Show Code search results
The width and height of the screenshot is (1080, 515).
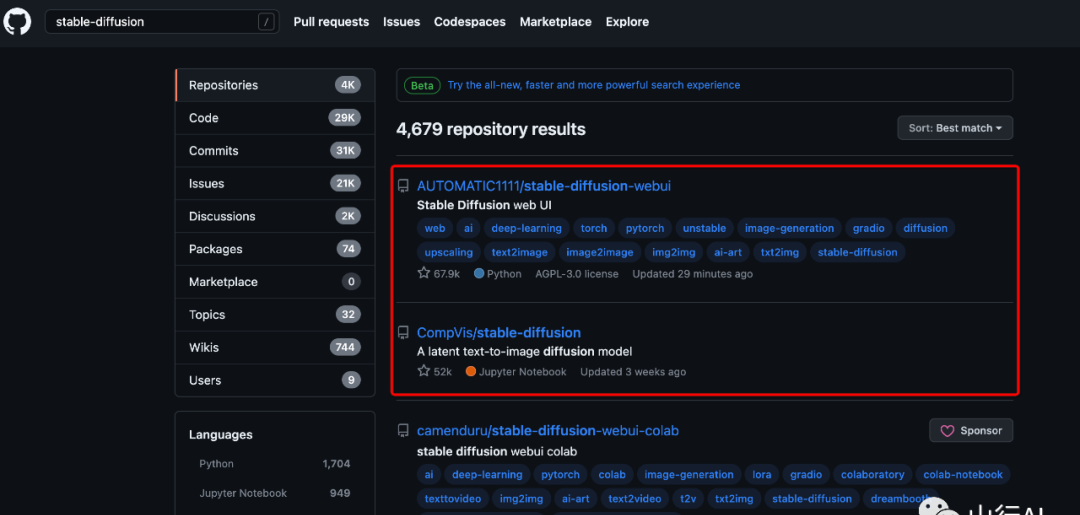[x=275, y=118]
